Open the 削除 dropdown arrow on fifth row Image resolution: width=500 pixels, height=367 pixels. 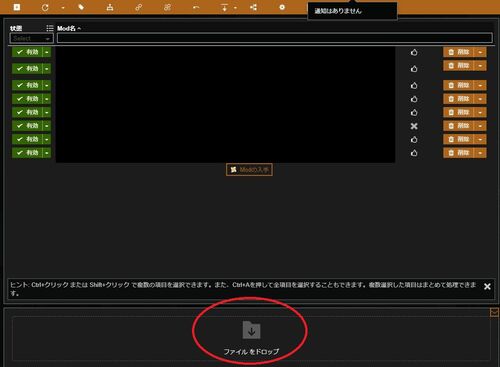click(x=480, y=112)
